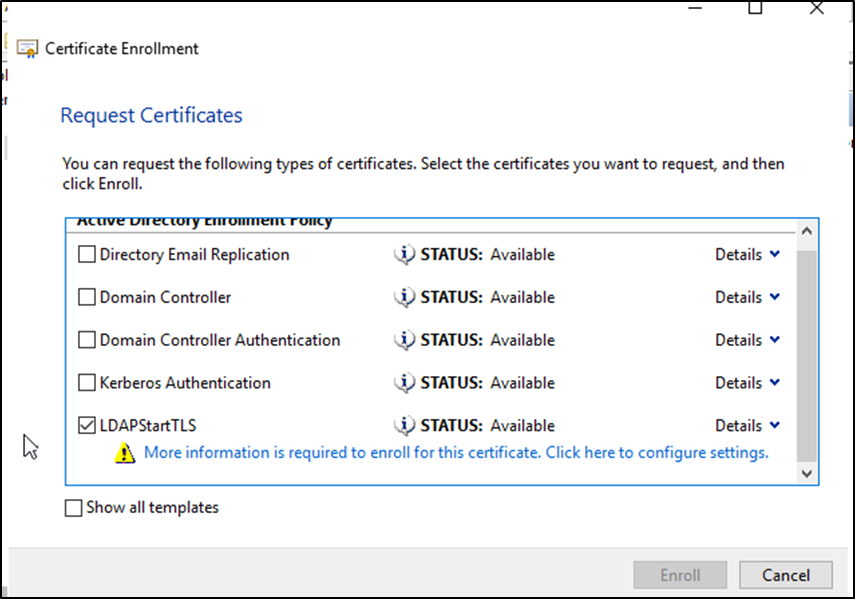Check the Directory Email Replication checkbox

click(x=87, y=255)
